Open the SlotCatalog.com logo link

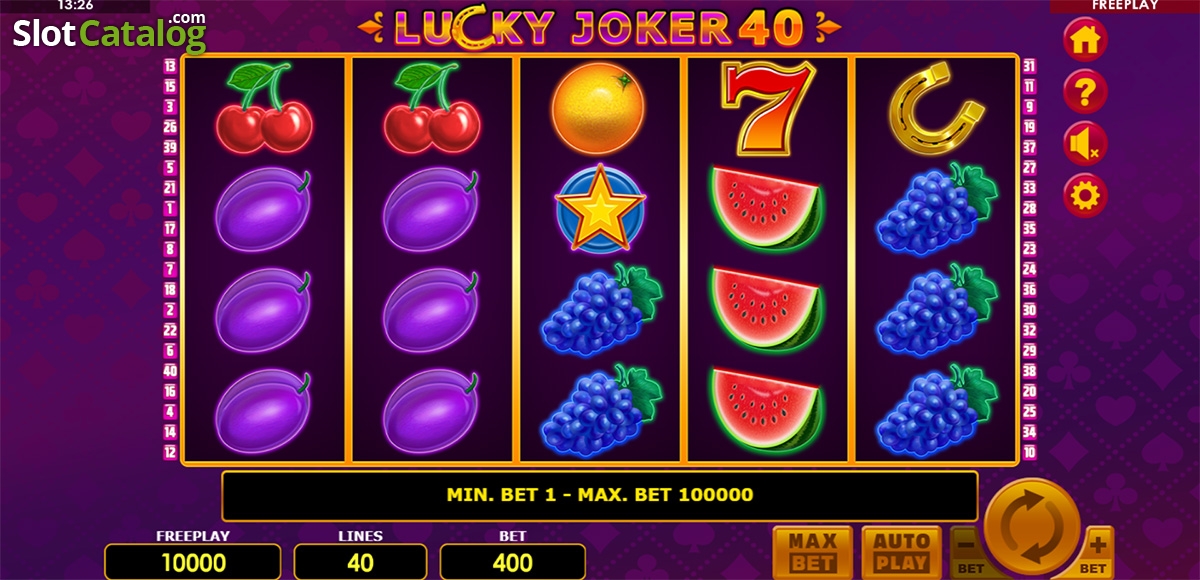pos(110,32)
